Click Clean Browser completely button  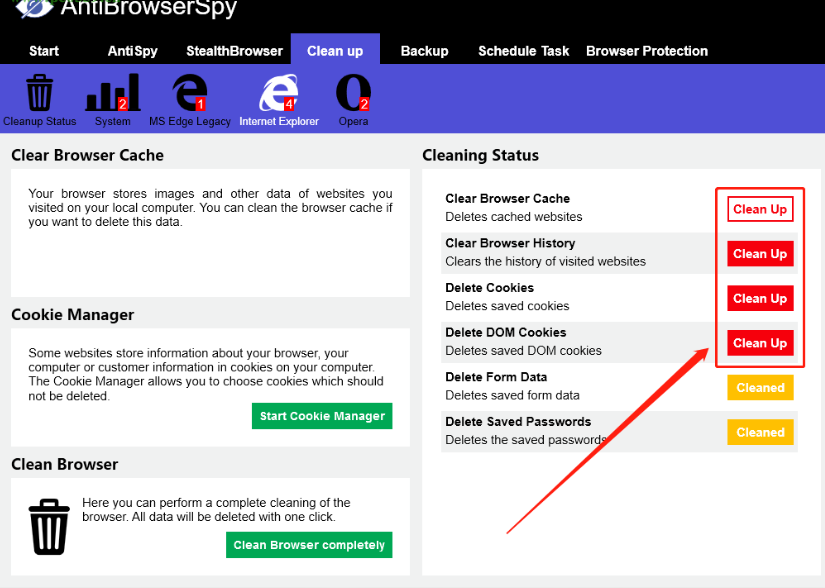(x=309, y=545)
